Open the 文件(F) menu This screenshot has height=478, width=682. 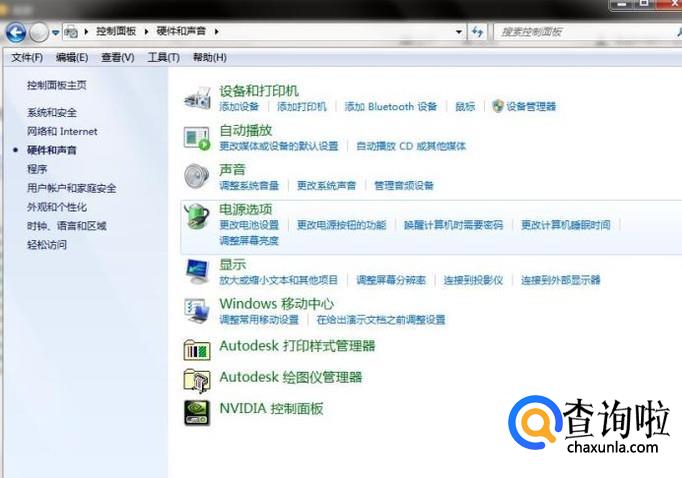[27, 57]
